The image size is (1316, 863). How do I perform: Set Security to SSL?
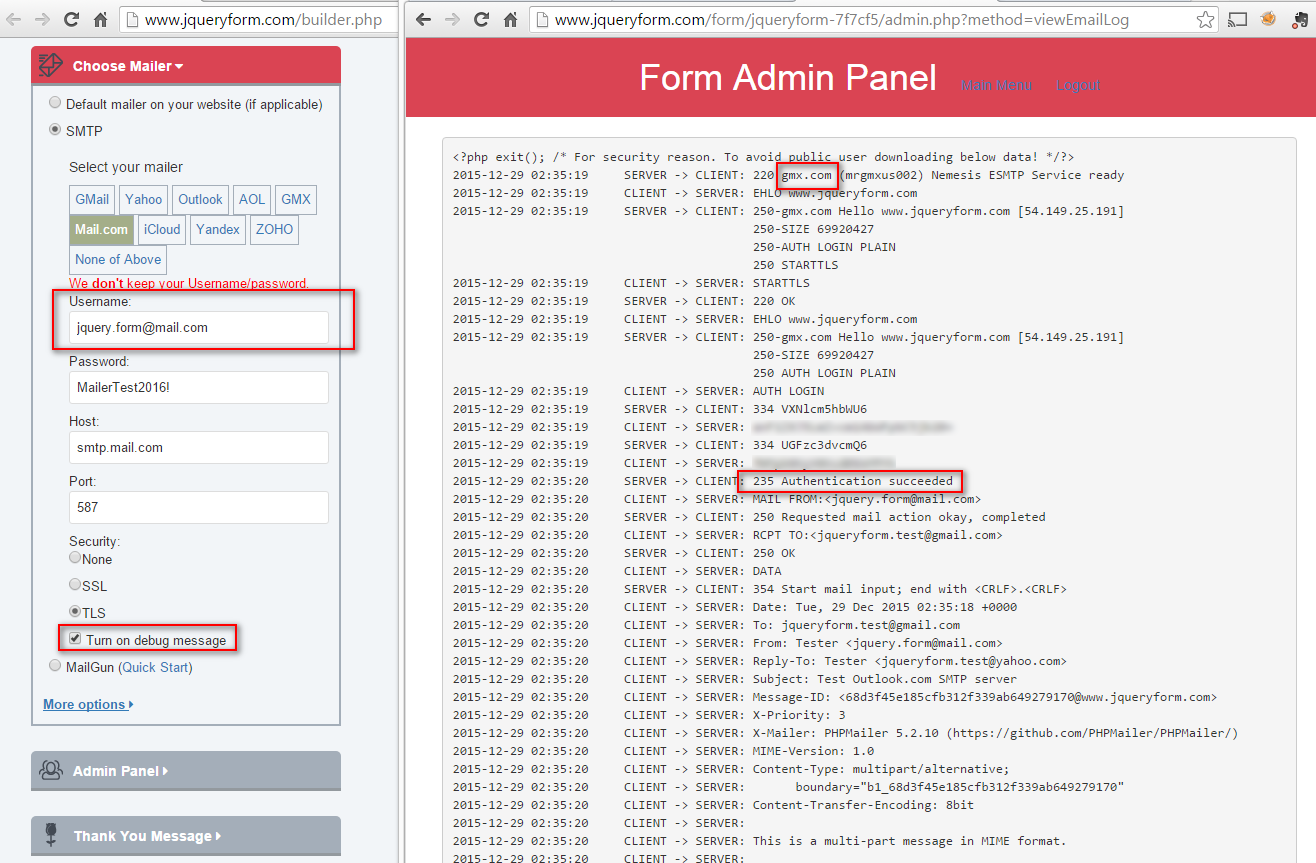point(75,584)
